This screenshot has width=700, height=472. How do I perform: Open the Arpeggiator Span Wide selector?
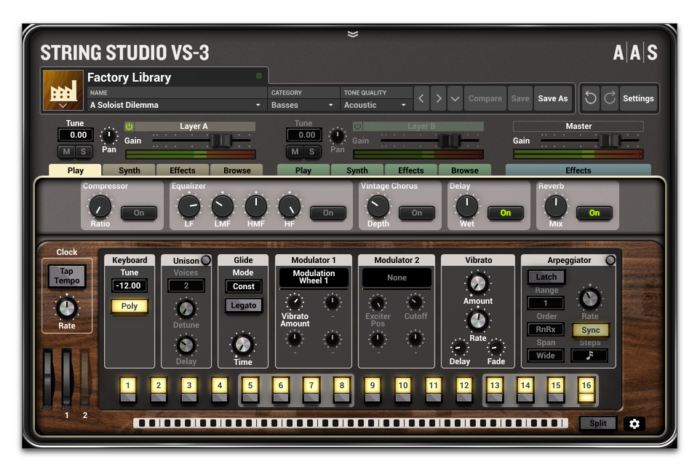pos(546,355)
